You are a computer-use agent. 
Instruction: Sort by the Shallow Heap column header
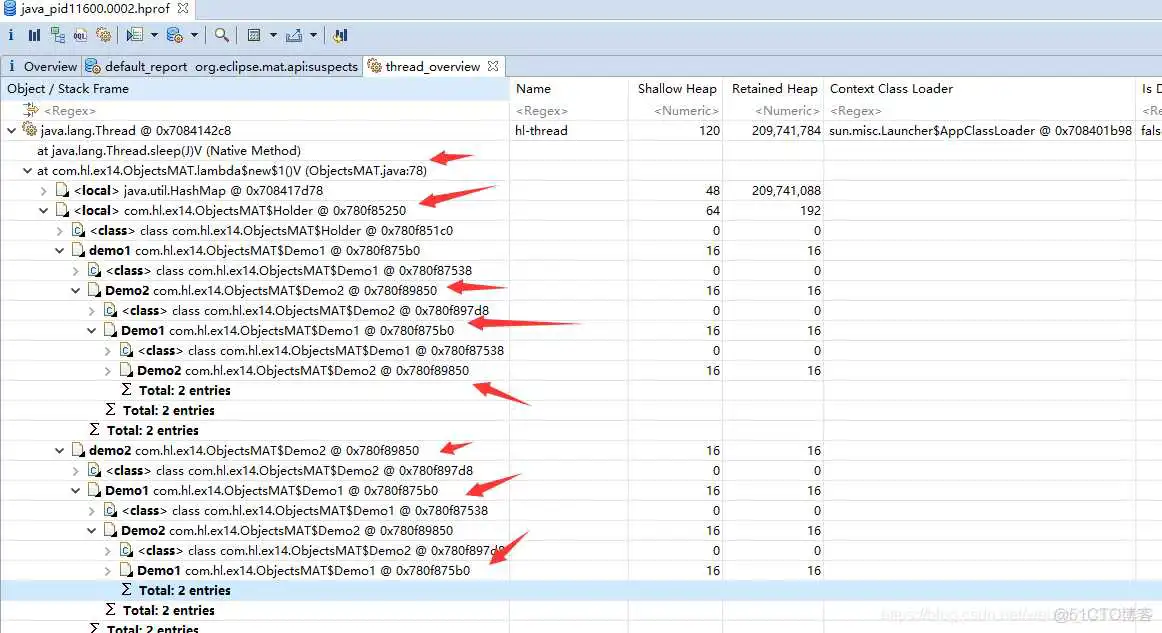(x=676, y=89)
